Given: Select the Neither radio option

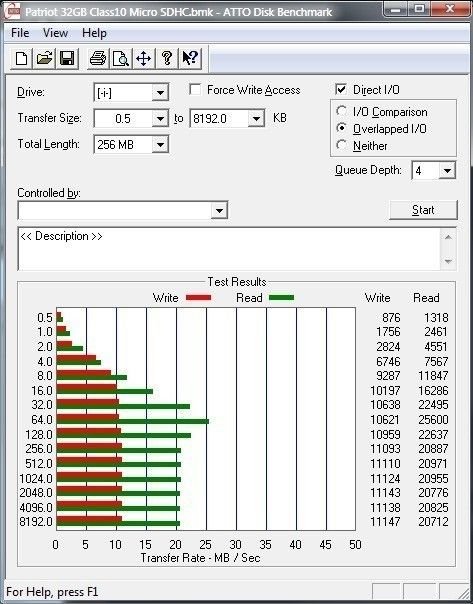Looking at the screenshot, I should tap(341, 145).
